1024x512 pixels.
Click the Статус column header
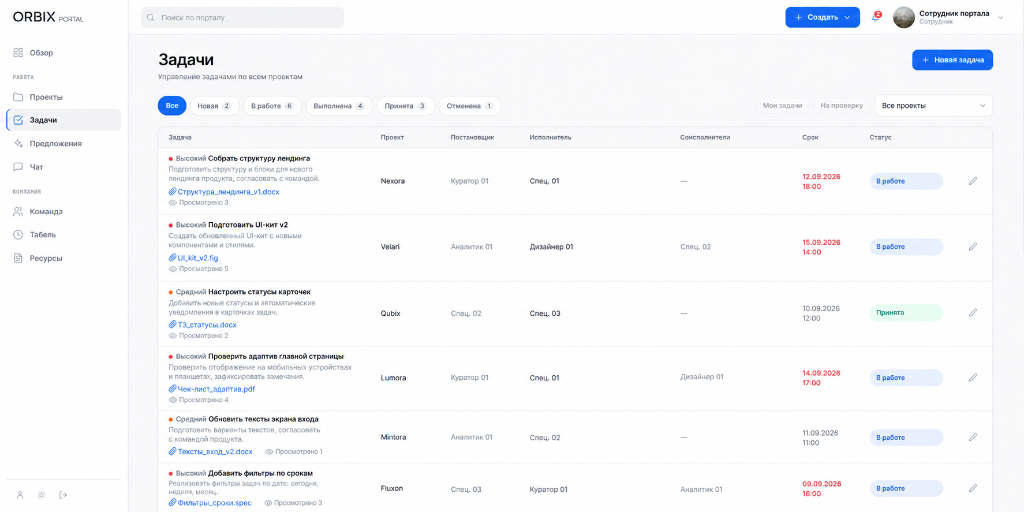[x=880, y=138]
